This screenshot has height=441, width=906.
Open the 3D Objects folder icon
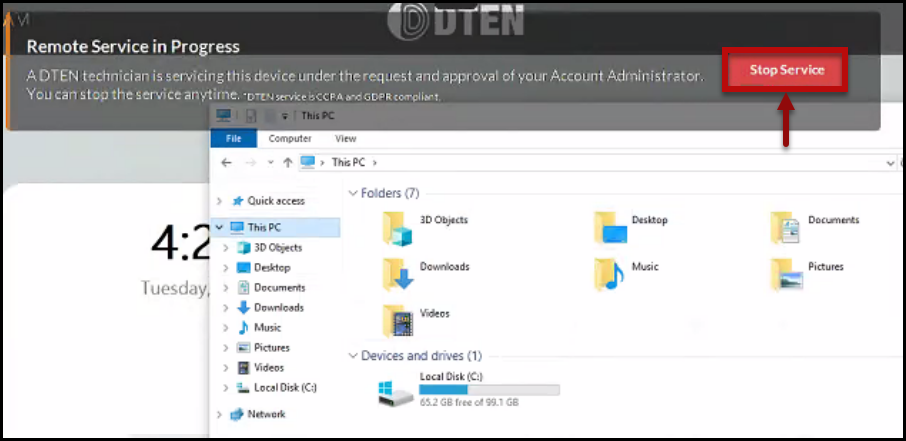397,228
